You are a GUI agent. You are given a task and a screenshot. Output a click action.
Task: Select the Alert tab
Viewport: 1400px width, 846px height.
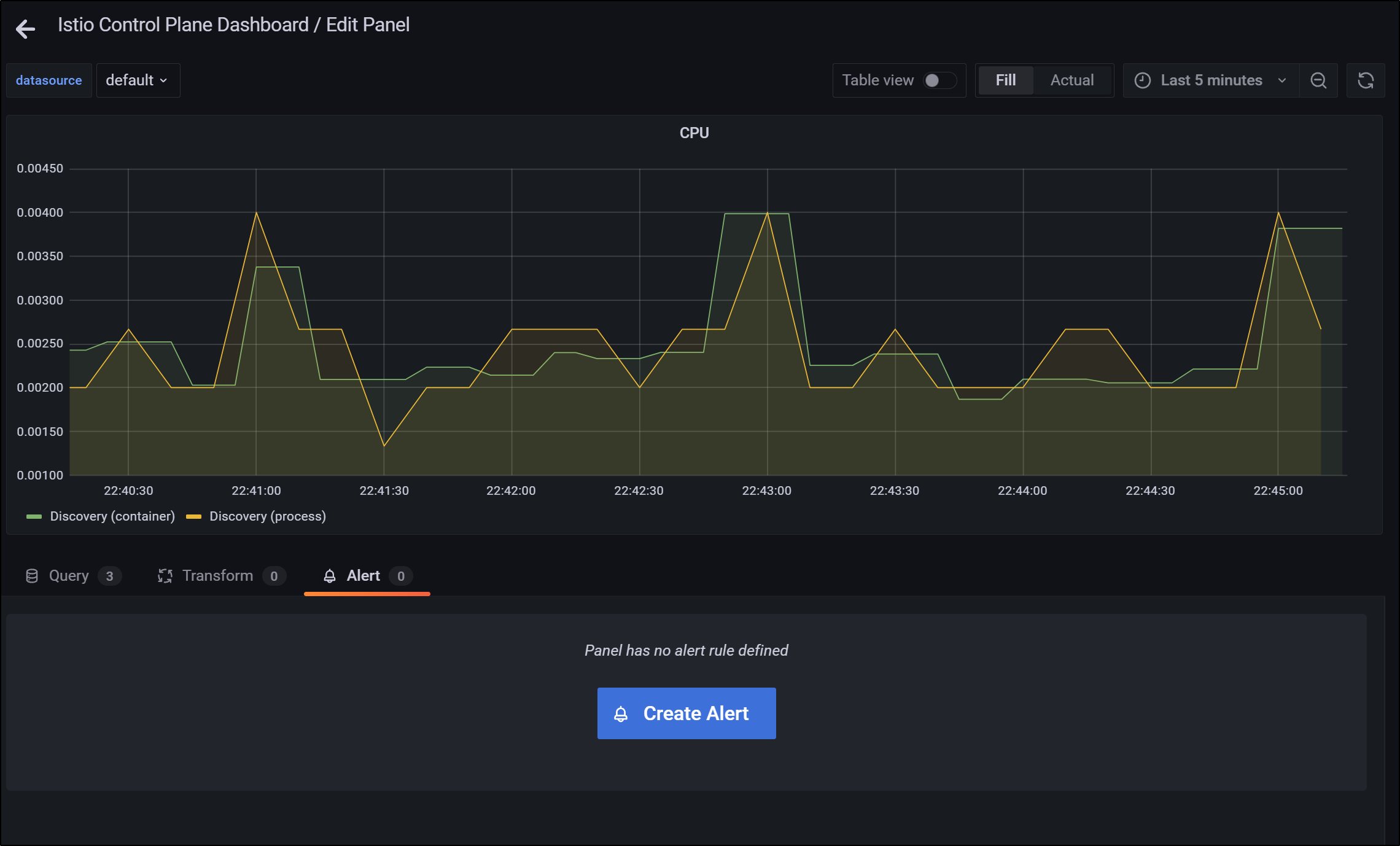coord(367,576)
